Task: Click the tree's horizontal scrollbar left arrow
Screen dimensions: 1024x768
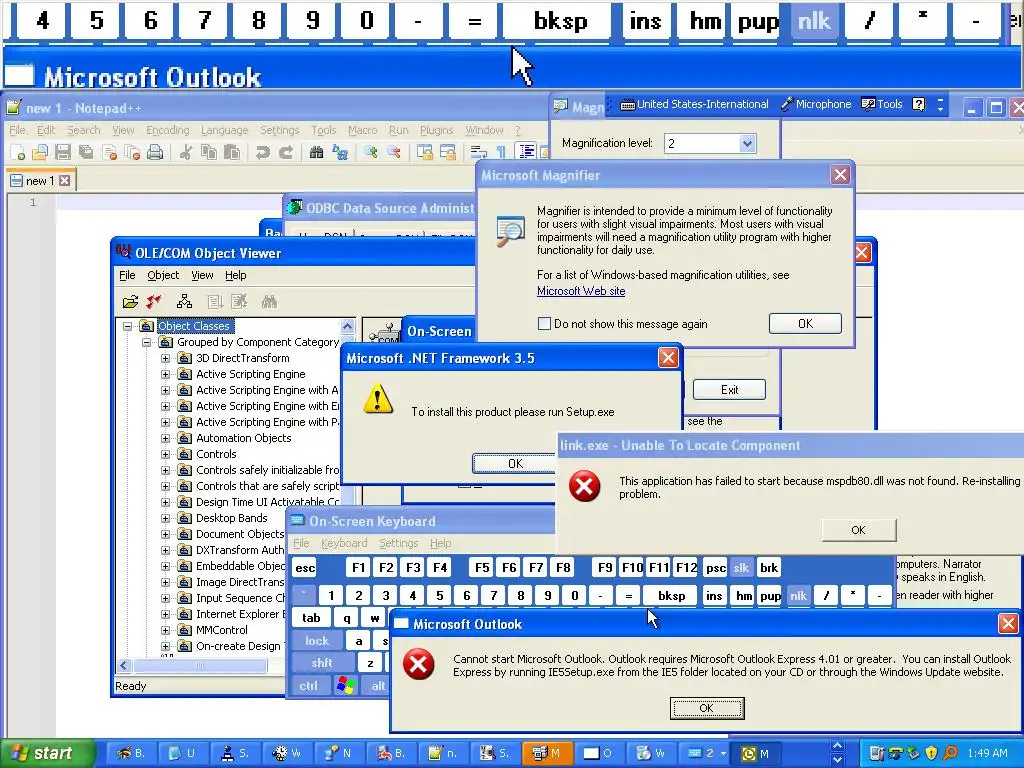Action: tap(125, 665)
